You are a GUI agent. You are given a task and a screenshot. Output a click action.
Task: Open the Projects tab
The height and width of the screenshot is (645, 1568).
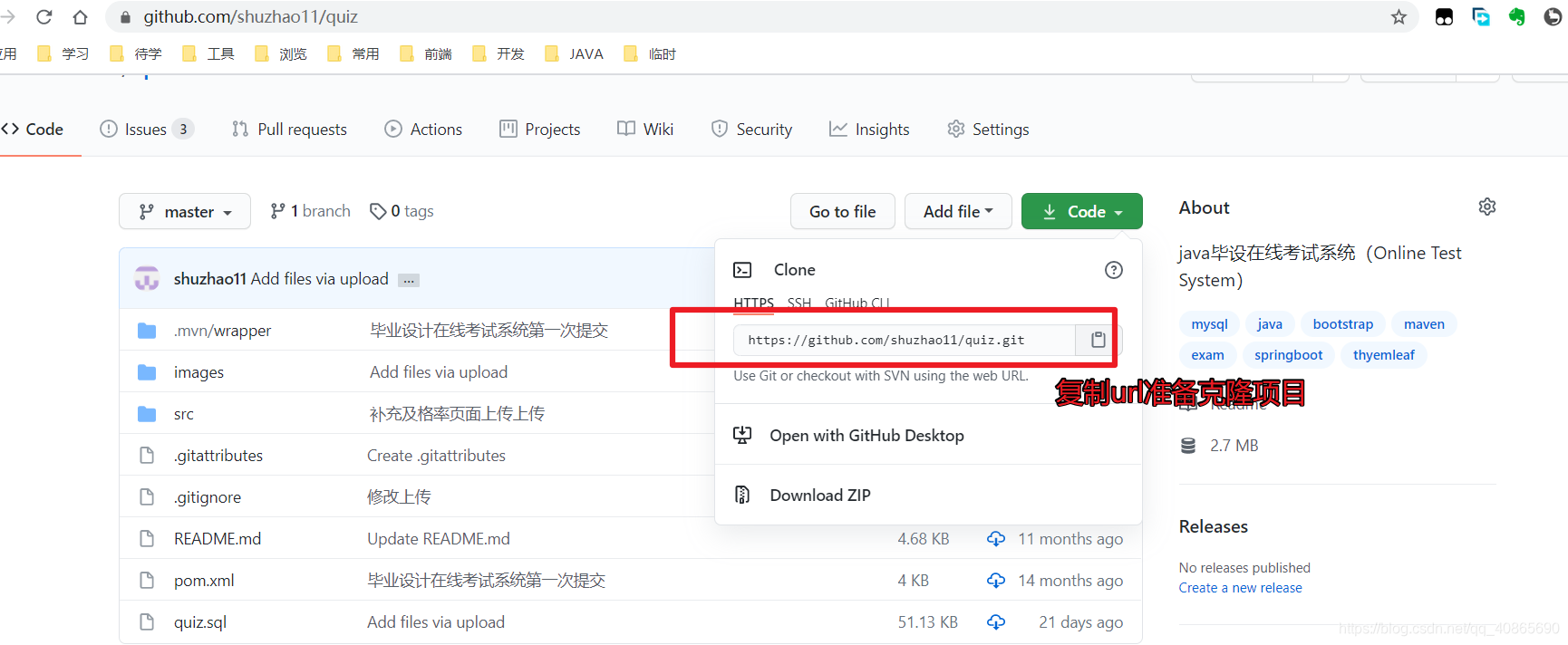[x=540, y=130]
